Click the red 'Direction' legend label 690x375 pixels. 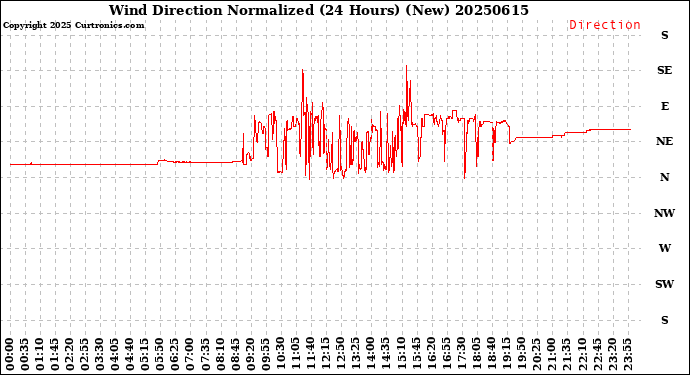[605, 25]
